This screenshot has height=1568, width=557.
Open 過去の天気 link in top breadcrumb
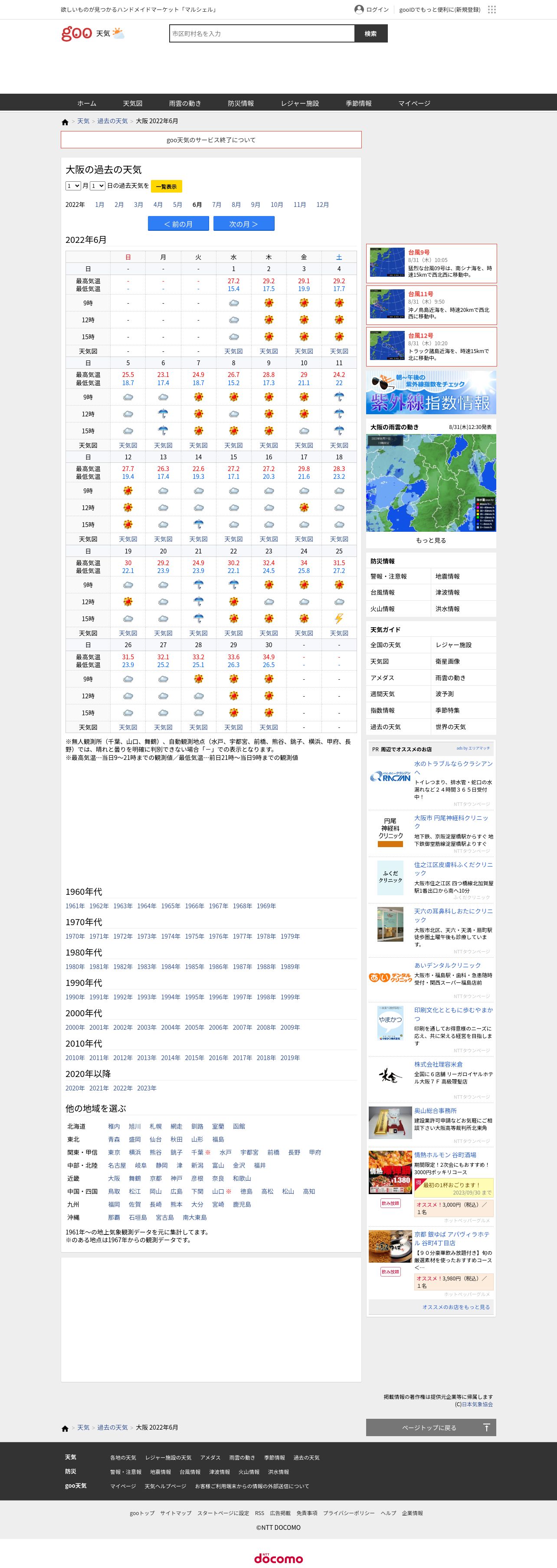(x=113, y=121)
